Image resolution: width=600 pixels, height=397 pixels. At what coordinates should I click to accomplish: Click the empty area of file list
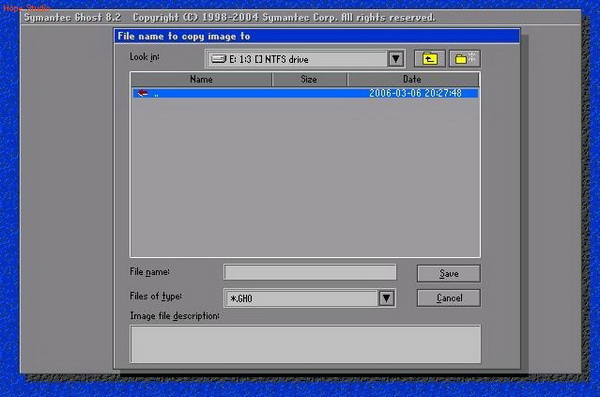point(305,176)
